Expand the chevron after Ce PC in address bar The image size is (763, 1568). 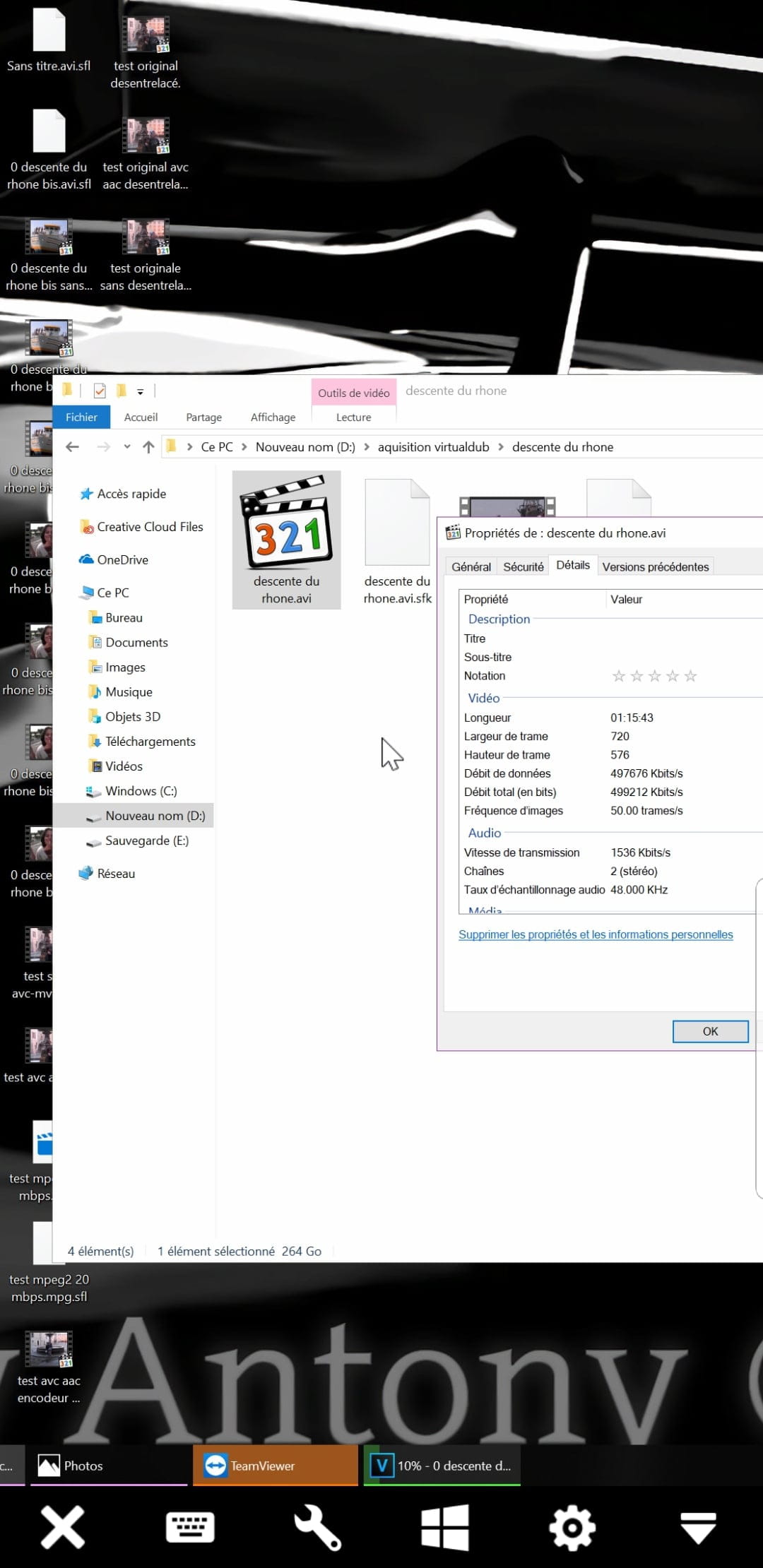point(244,447)
